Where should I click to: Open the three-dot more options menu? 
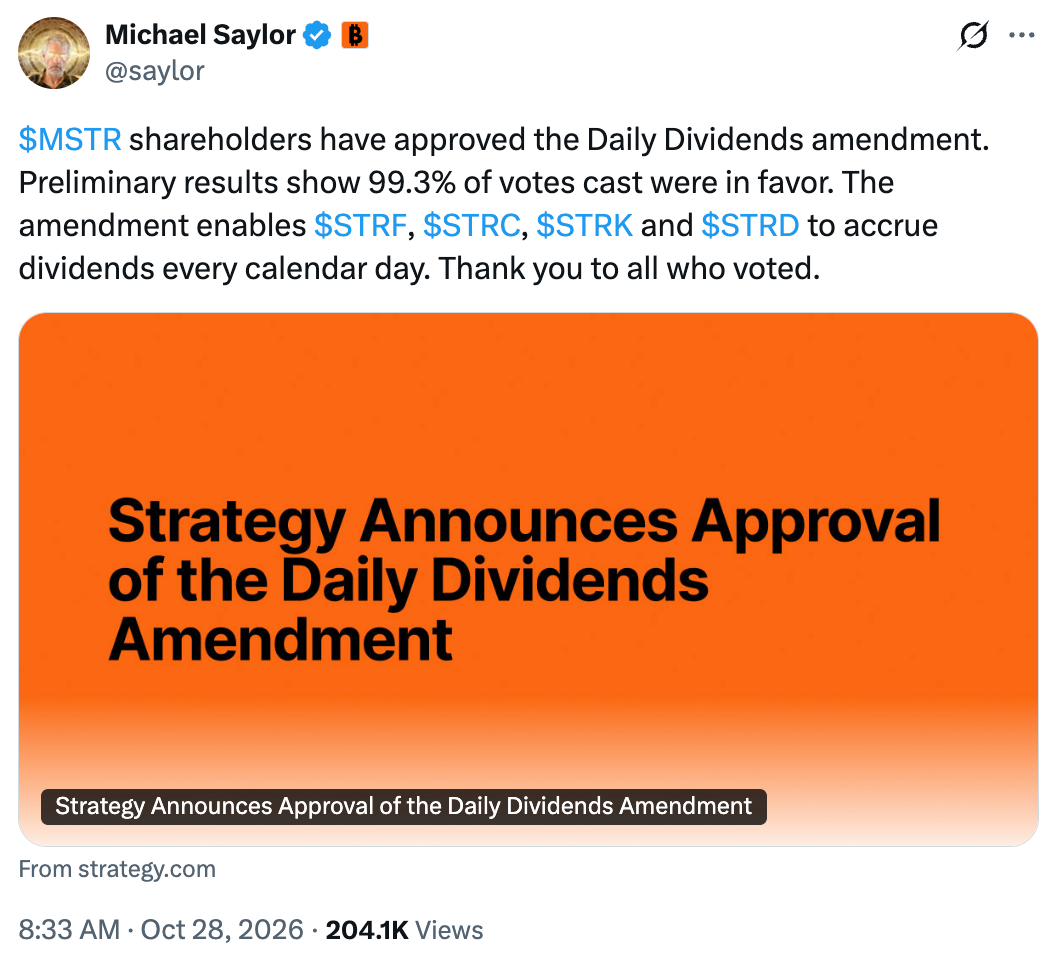tap(1021, 35)
